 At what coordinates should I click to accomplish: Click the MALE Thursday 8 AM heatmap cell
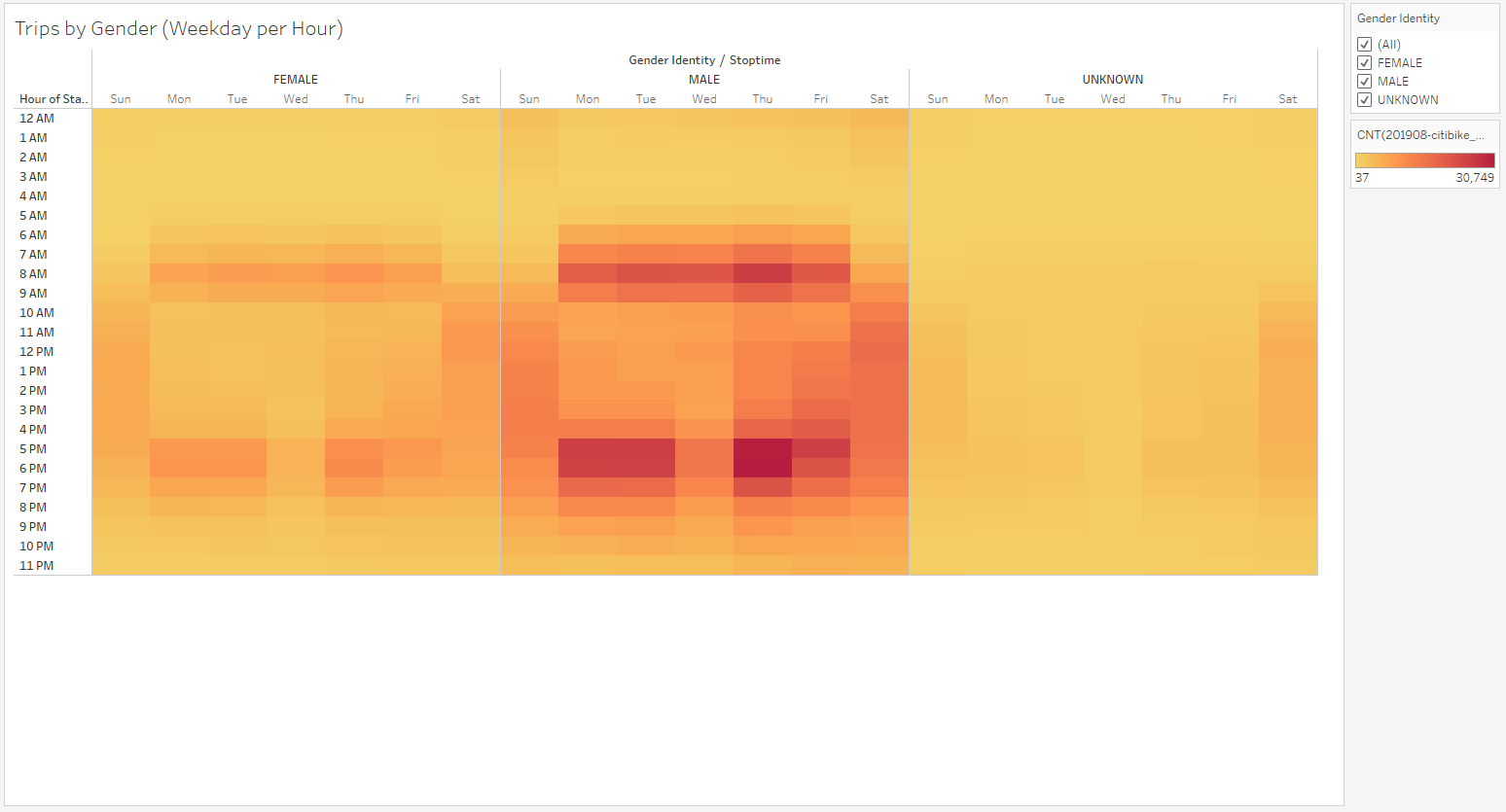pyautogui.click(x=763, y=273)
